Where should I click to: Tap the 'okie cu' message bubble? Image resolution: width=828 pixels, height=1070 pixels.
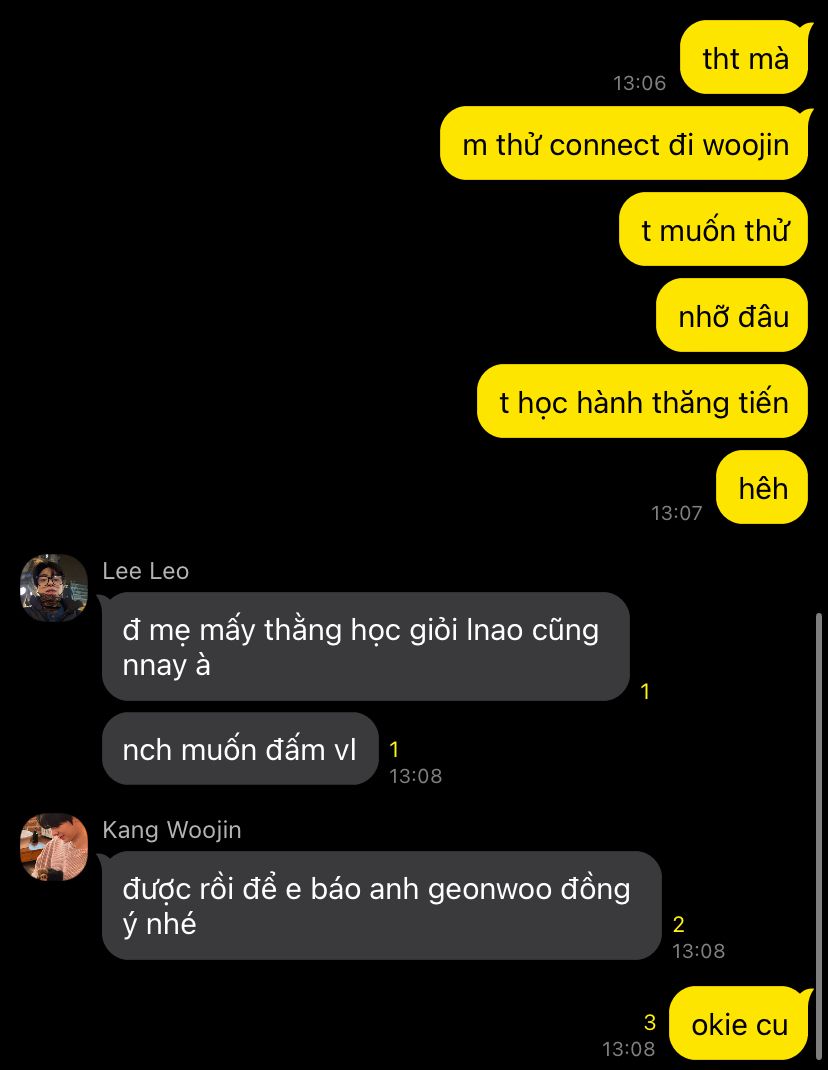point(740,1024)
